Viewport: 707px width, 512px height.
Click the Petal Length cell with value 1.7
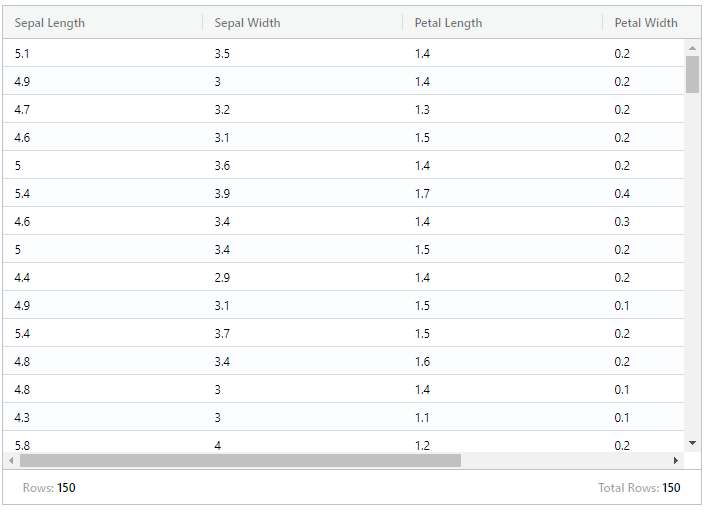[502, 194]
